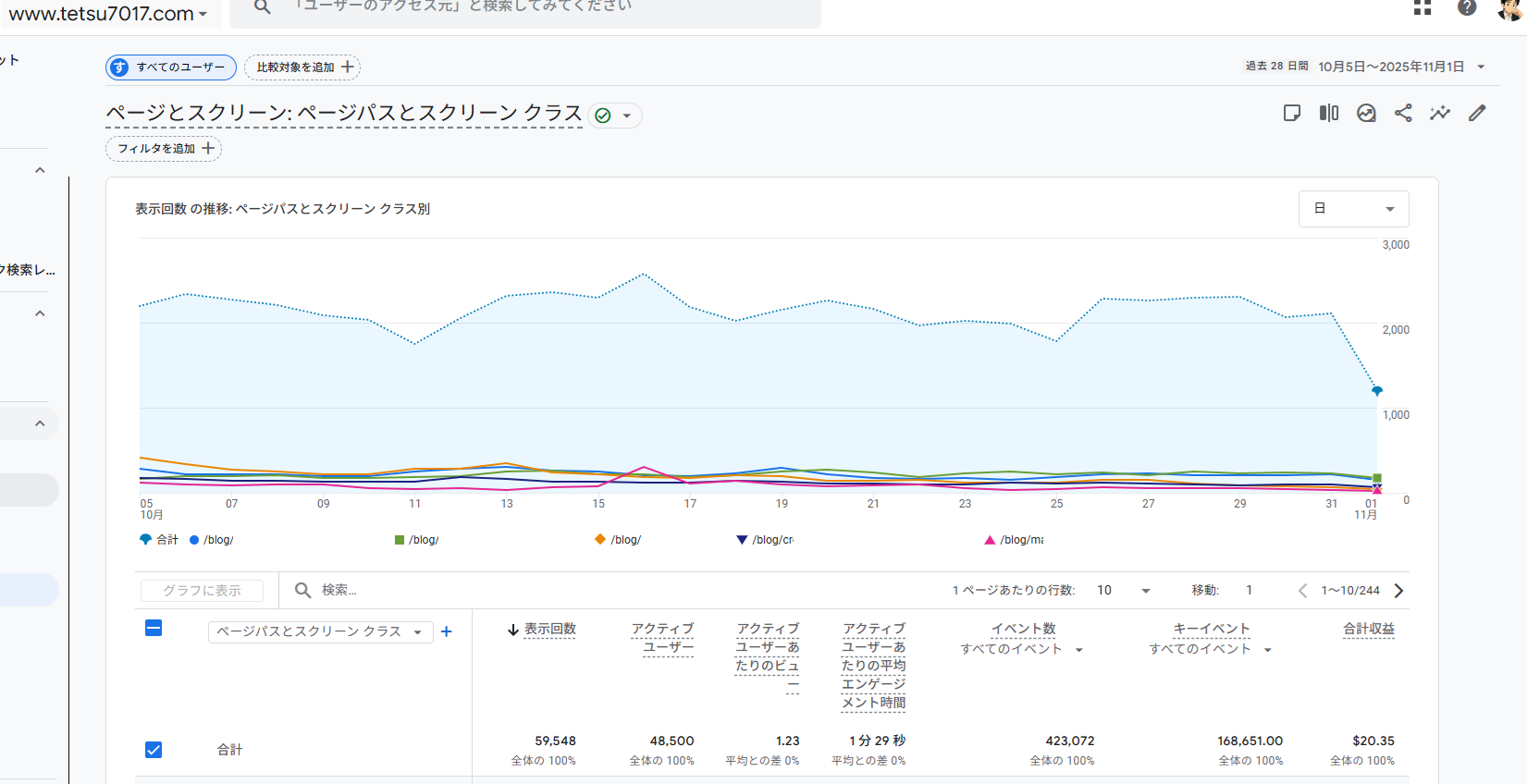Click the フィルタを追加 button
The height and width of the screenshot is (784, 1527).
tap(164, 149)
